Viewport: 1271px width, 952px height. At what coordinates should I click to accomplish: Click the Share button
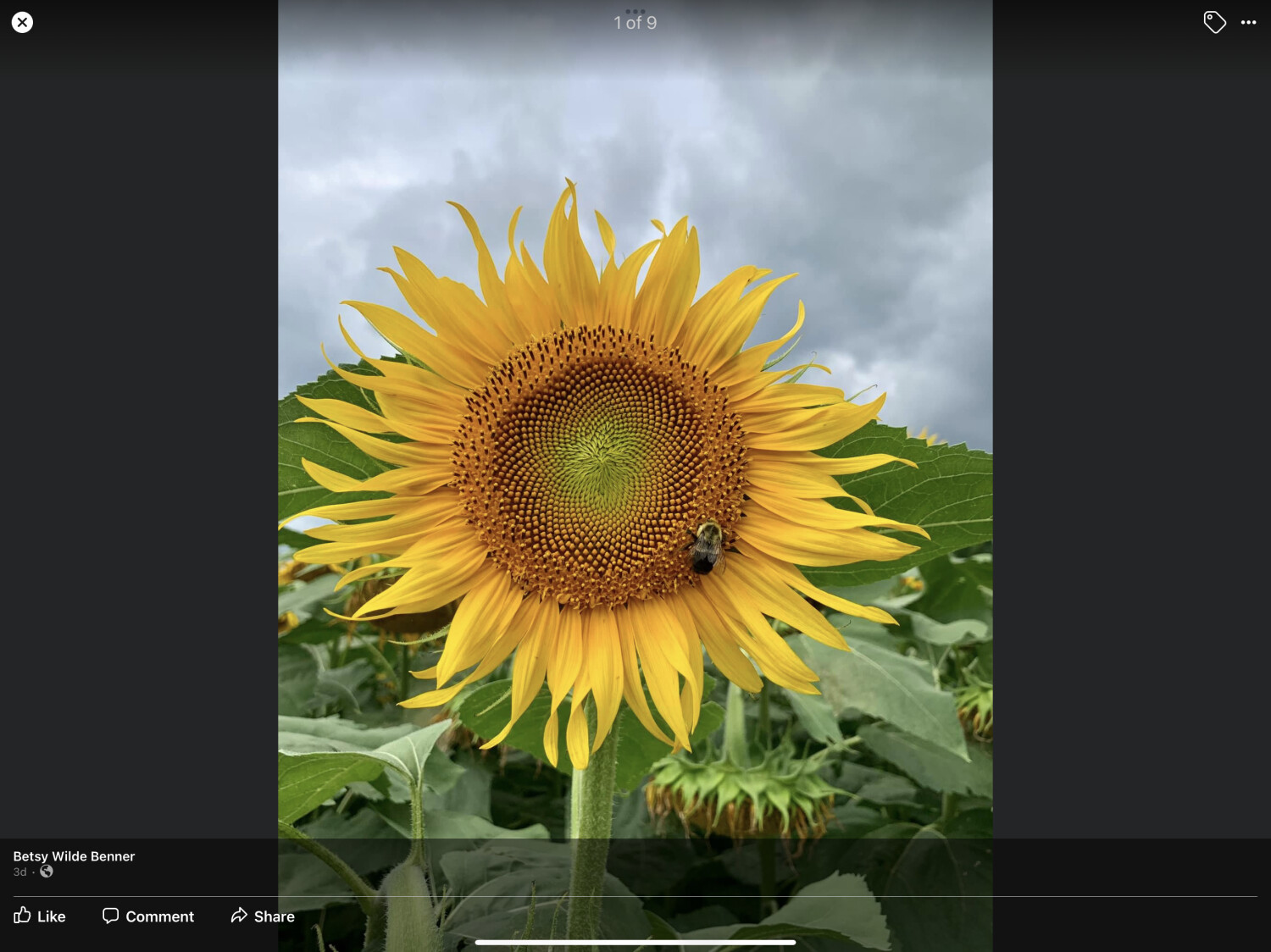(x=262, y=916)
